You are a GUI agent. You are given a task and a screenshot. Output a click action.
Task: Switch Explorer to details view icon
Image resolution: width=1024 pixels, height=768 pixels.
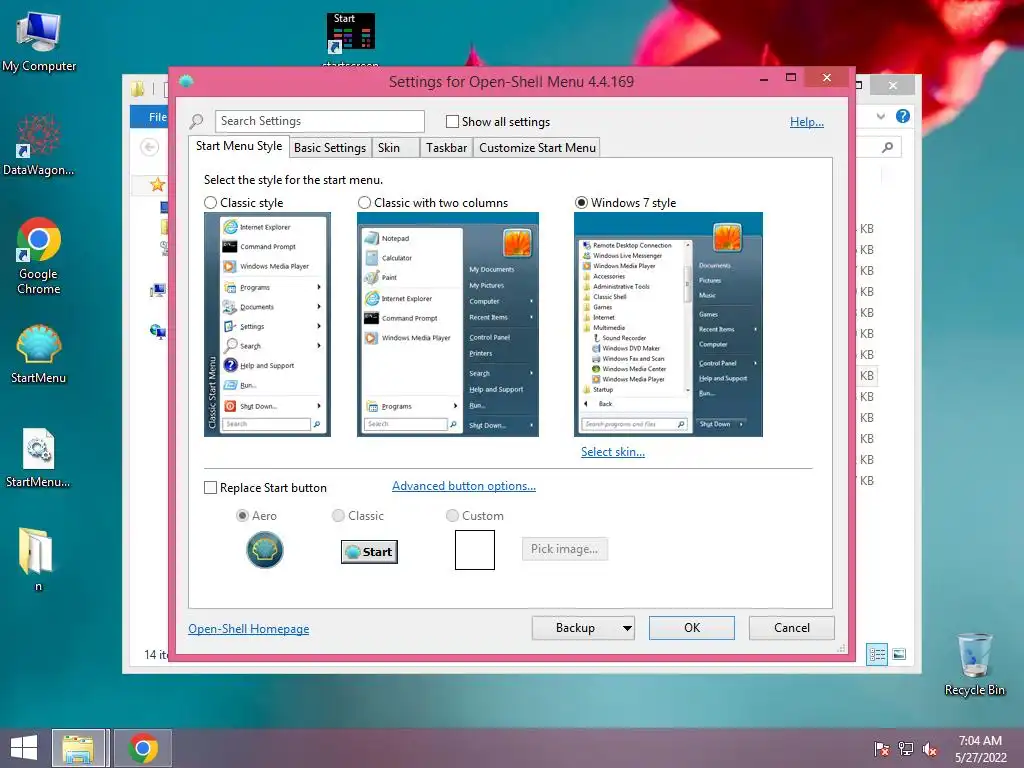[877, 654]
